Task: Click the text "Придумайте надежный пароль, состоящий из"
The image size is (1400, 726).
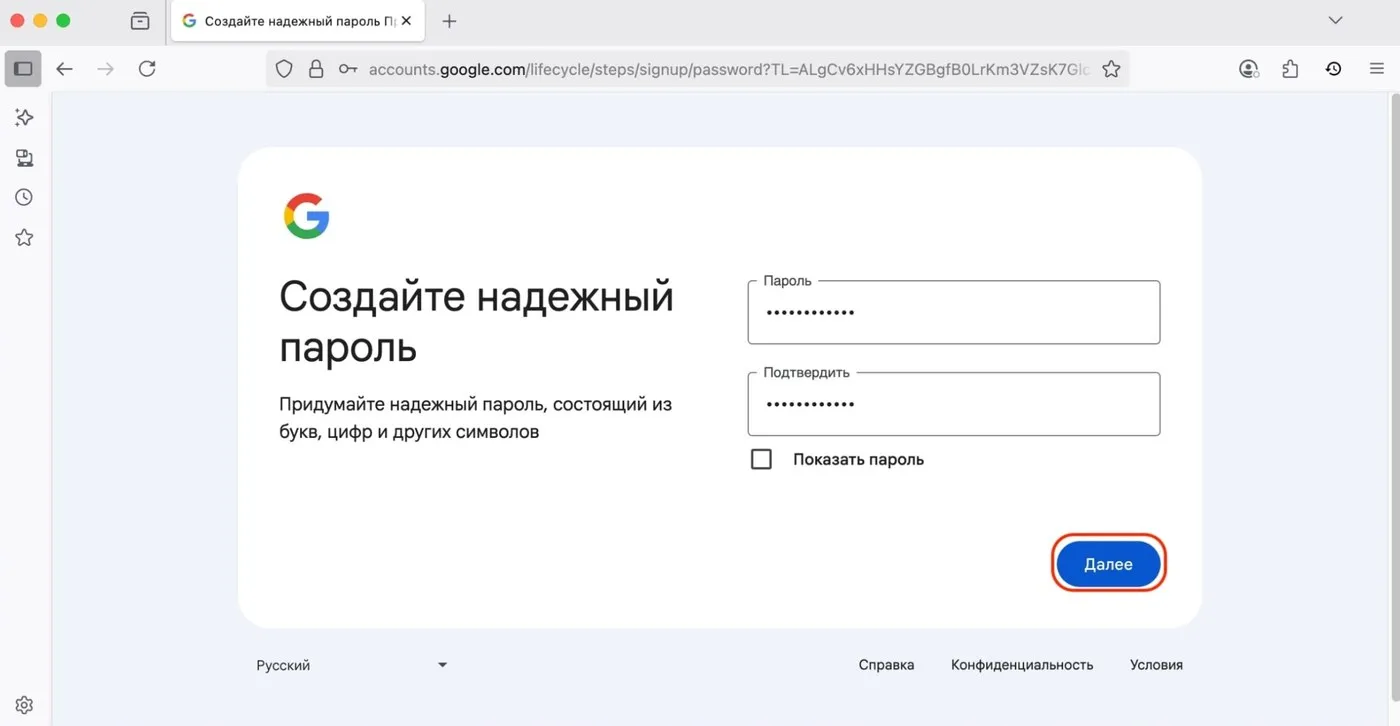Action: coord(475,405)
